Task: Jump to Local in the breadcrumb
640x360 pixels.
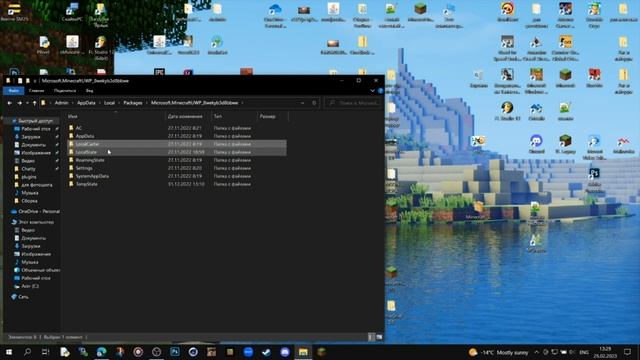Action: coord(109,103)
